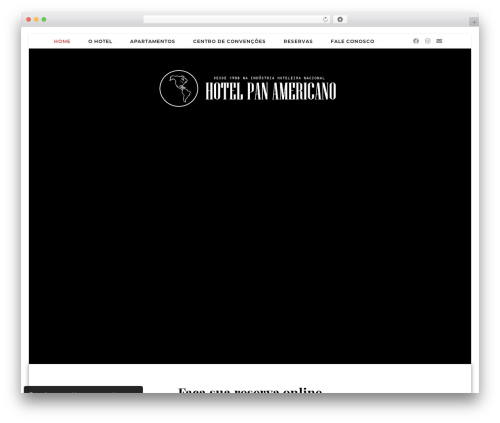Minimize the window with the yellow button
Screen dimensions: 500x423
[36, 19]
